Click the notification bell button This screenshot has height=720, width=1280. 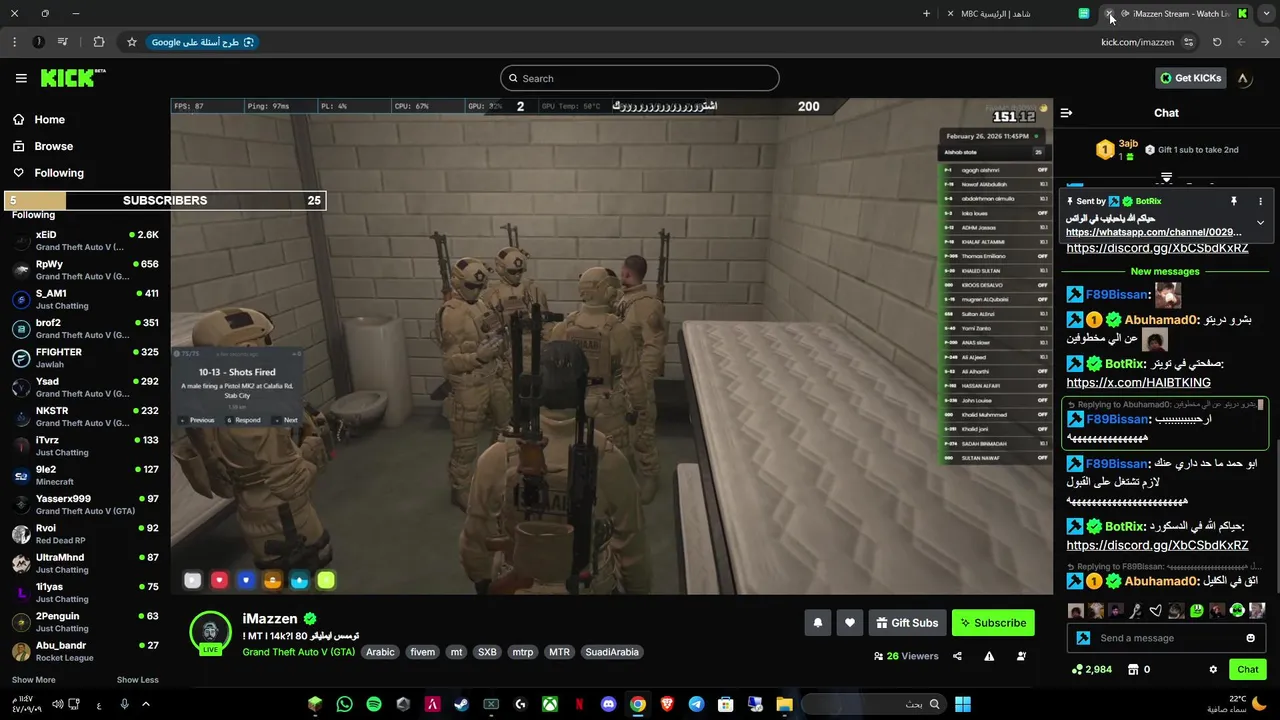pyautogui.click(x=817, y=623)
